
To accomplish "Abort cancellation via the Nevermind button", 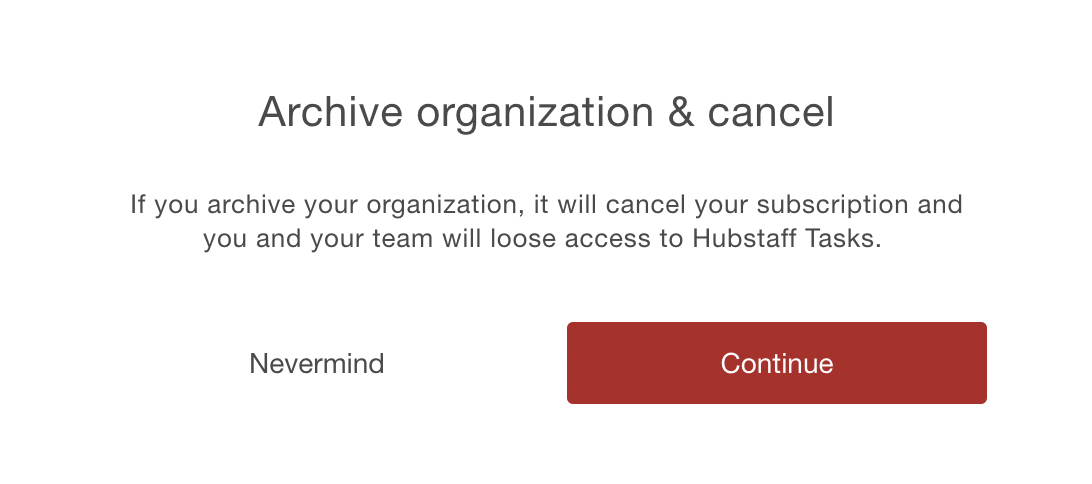I will coord(317,364).
